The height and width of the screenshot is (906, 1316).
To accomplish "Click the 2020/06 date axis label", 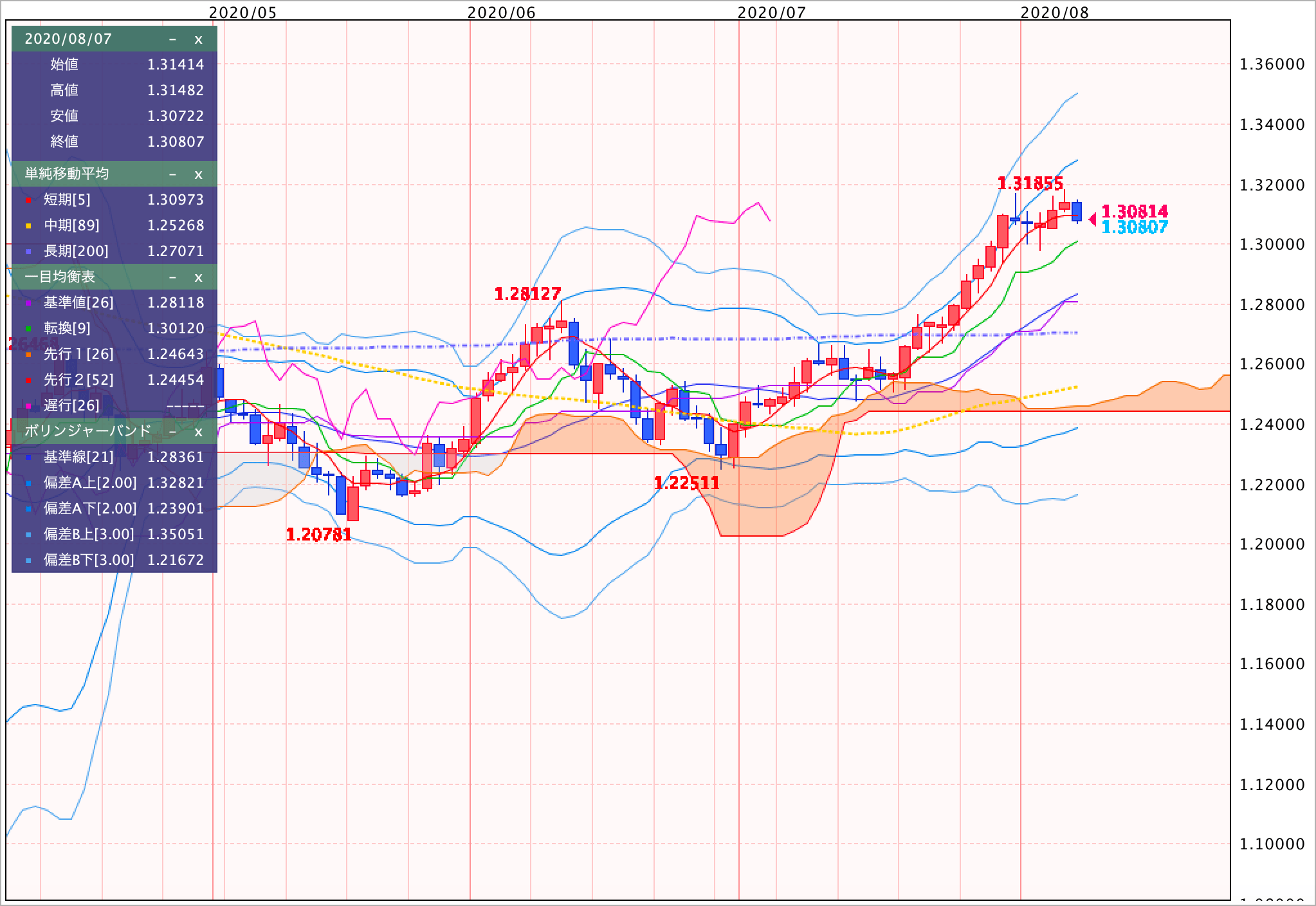I will click(502, 13).
